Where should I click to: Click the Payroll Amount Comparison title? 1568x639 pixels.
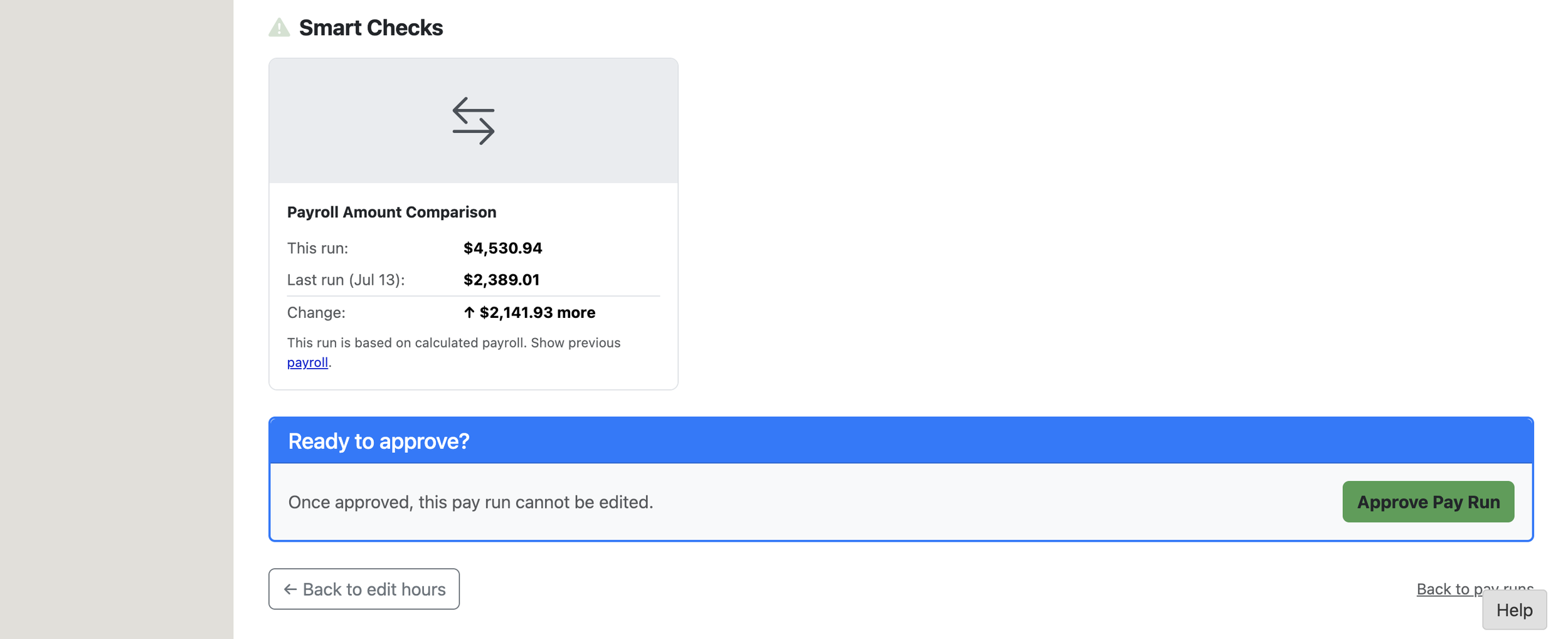point(391,212)
